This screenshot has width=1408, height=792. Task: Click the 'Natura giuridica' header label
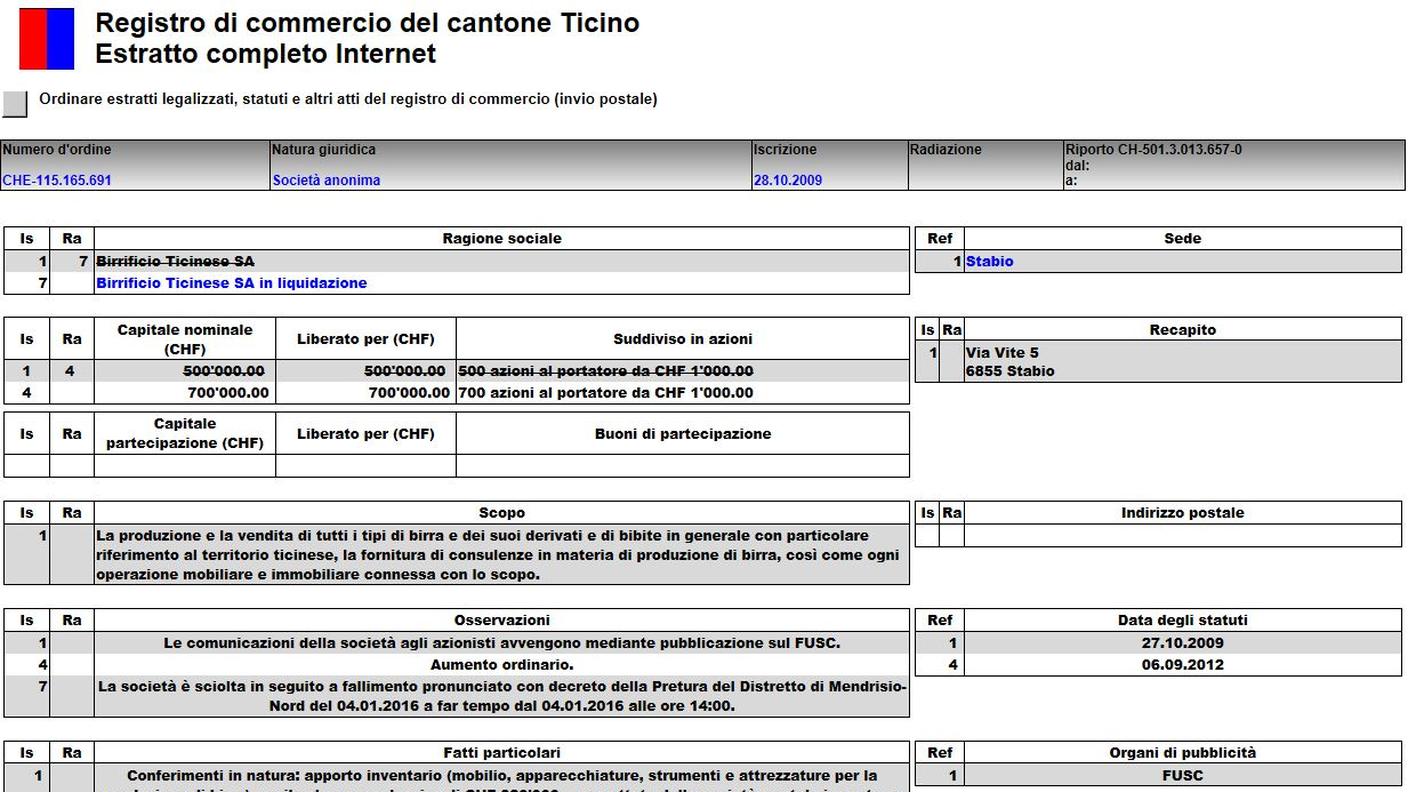pyautogui.click(x=324, y=150)
